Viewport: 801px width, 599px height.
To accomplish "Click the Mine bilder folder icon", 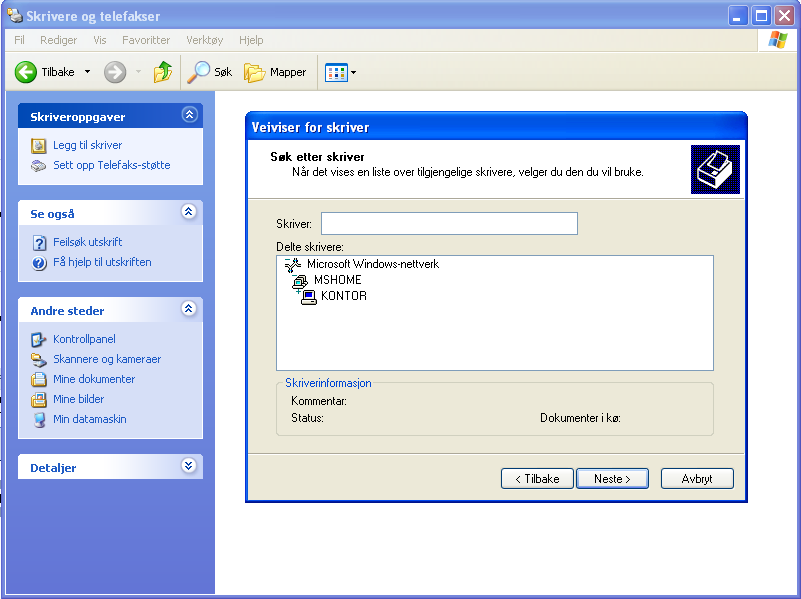I will tap(38, 399).
